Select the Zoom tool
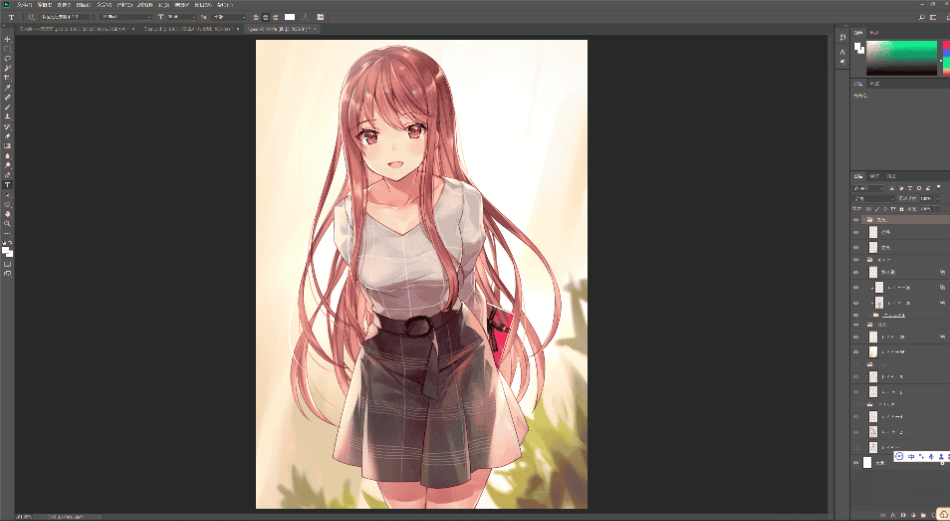Image resolution: width=950 pixels, height=521 pixels. click(7, 224)
